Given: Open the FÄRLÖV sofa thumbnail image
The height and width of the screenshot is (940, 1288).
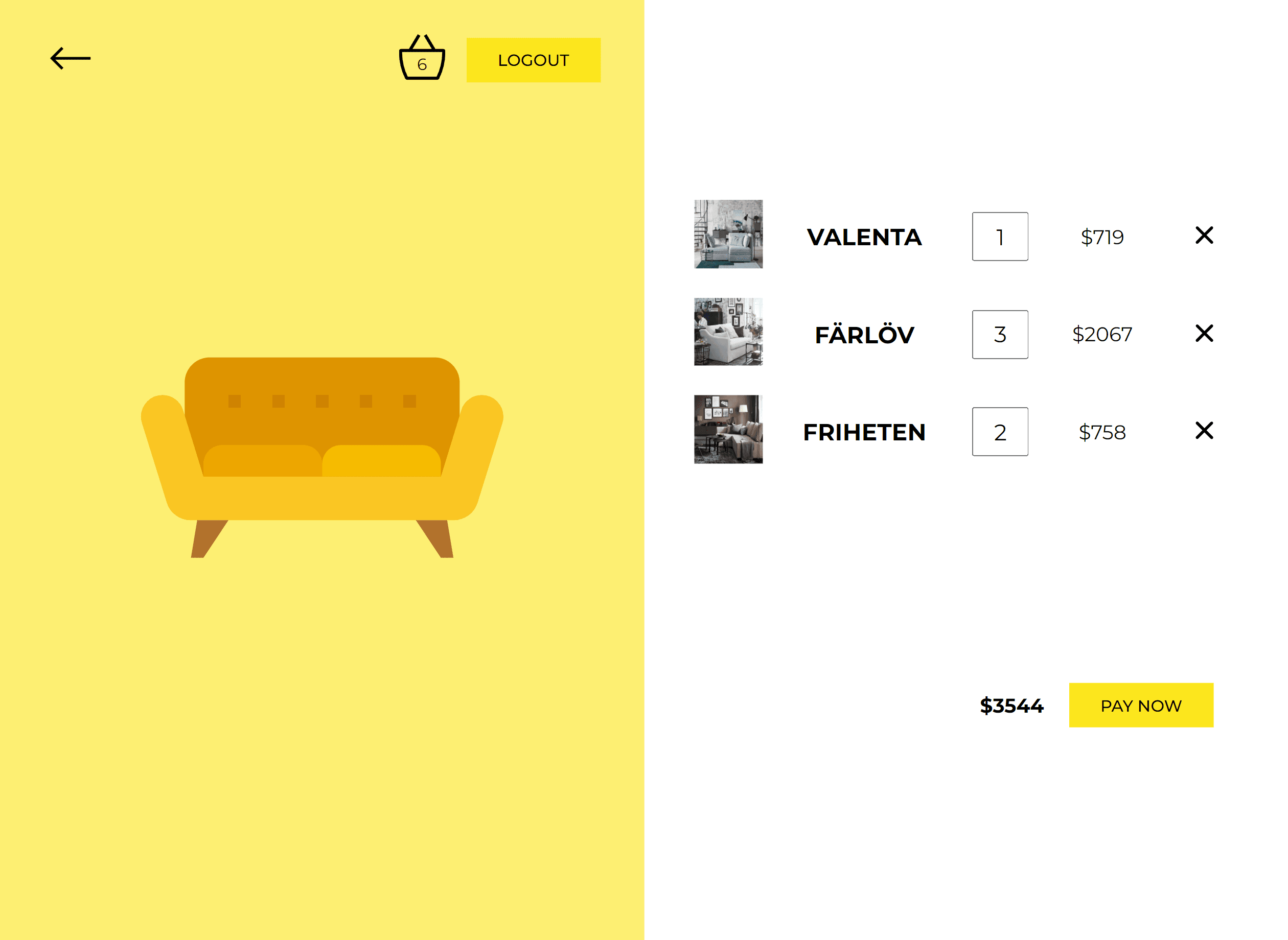Looking at the screenshot, I should click(728, 332).
